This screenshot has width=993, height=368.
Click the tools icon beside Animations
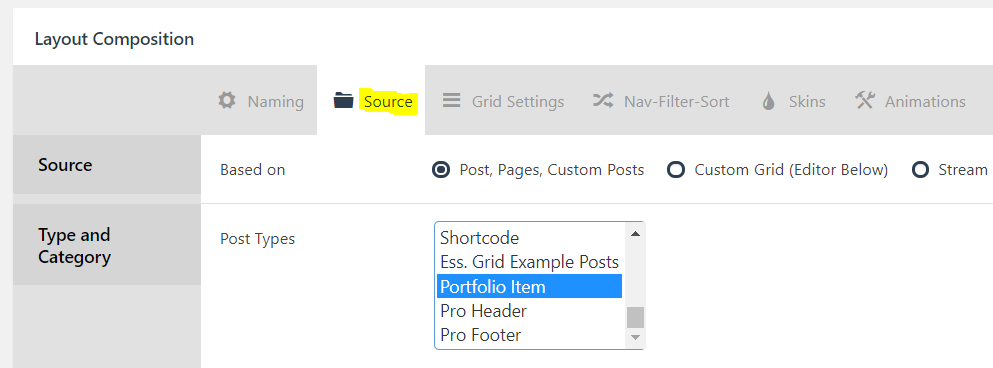point(864,100)
